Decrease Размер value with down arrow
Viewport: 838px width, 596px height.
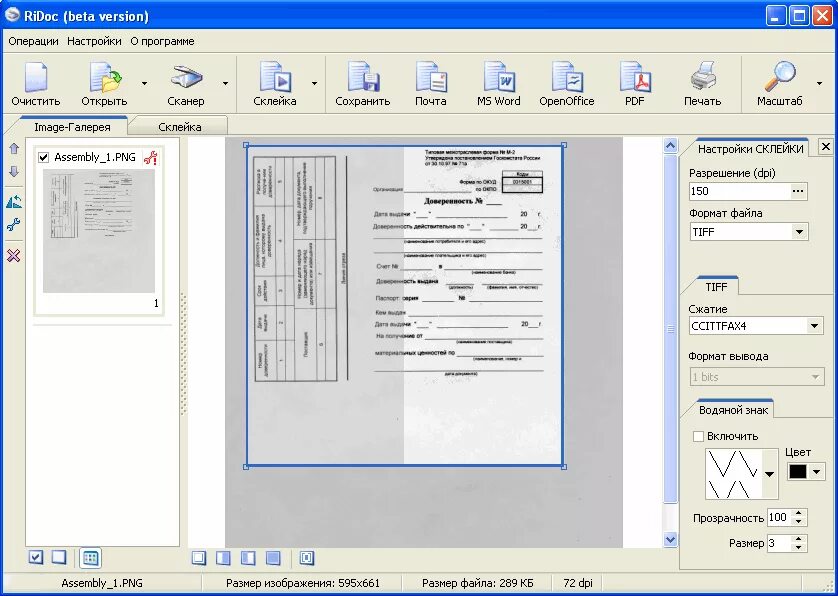click(x=798, y=547)
